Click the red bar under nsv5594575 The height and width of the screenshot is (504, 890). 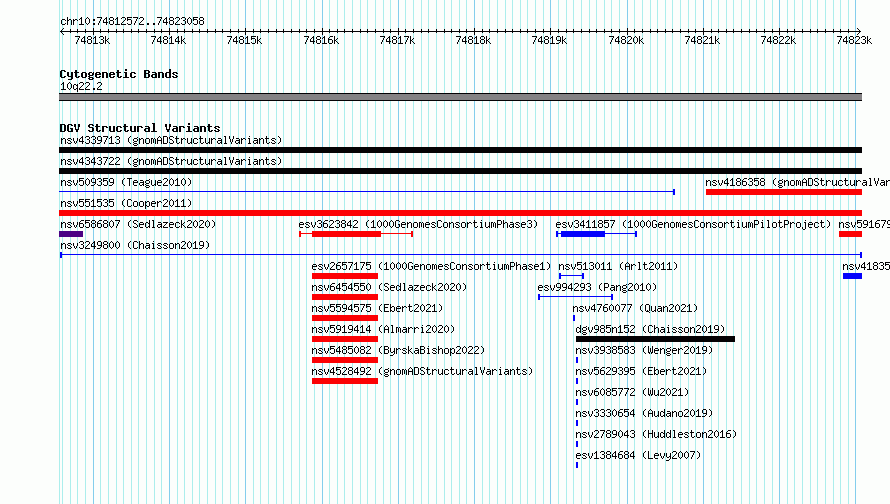click(x=345, y=318)
